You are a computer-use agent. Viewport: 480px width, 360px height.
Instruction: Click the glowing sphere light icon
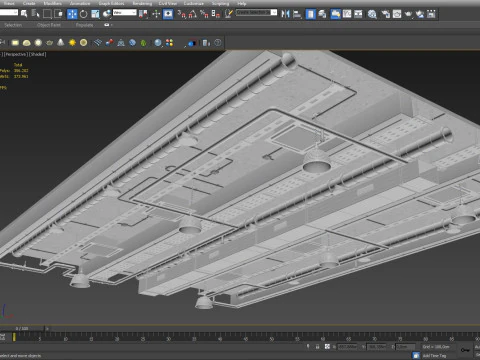[38, 43]
